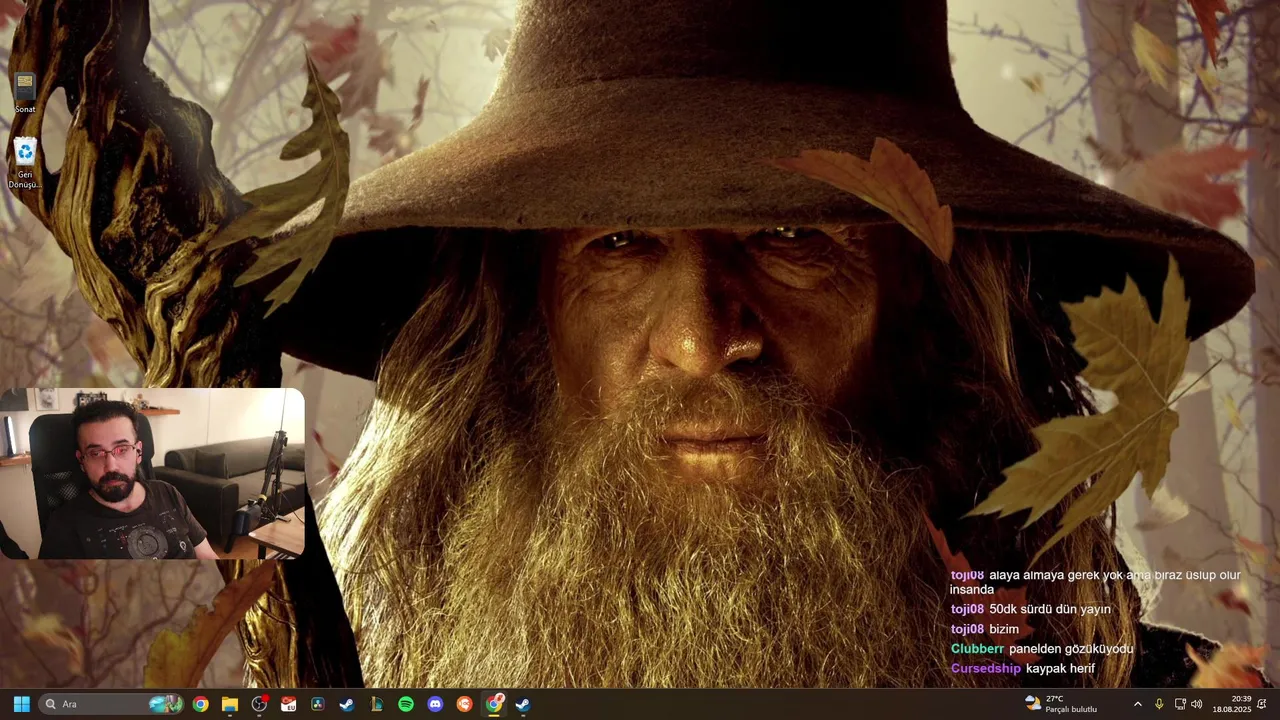Open Chrome icon next to the search box
The width and height of the screenshot is (1280, 720).
point(201,704)
